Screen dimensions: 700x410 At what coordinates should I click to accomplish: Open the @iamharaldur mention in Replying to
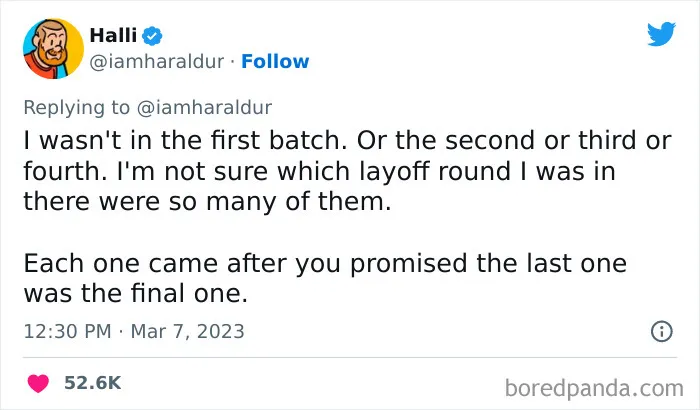point(204,108)
